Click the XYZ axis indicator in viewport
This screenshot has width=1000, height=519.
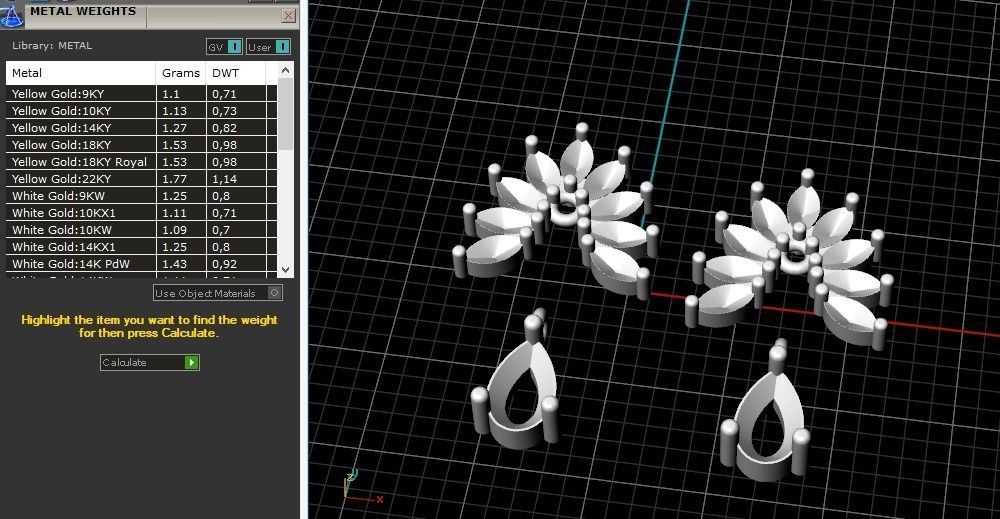[362, 488]
